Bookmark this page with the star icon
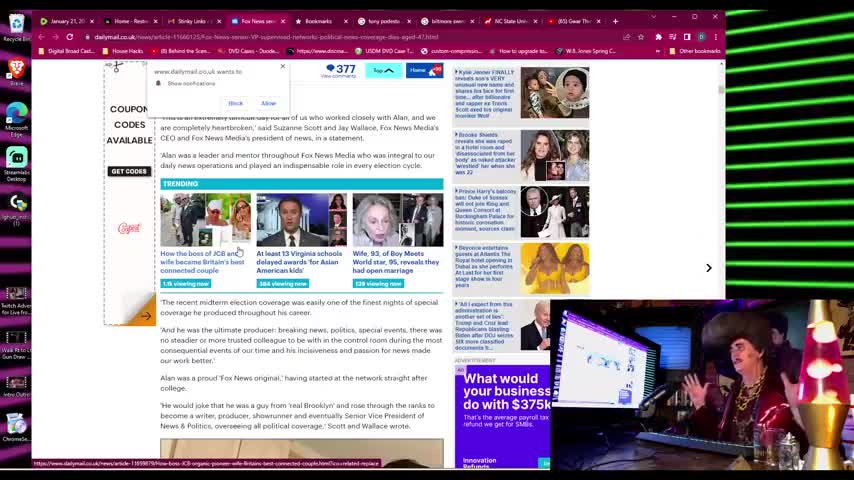This screenshot has width=854, height=480. 641,37
